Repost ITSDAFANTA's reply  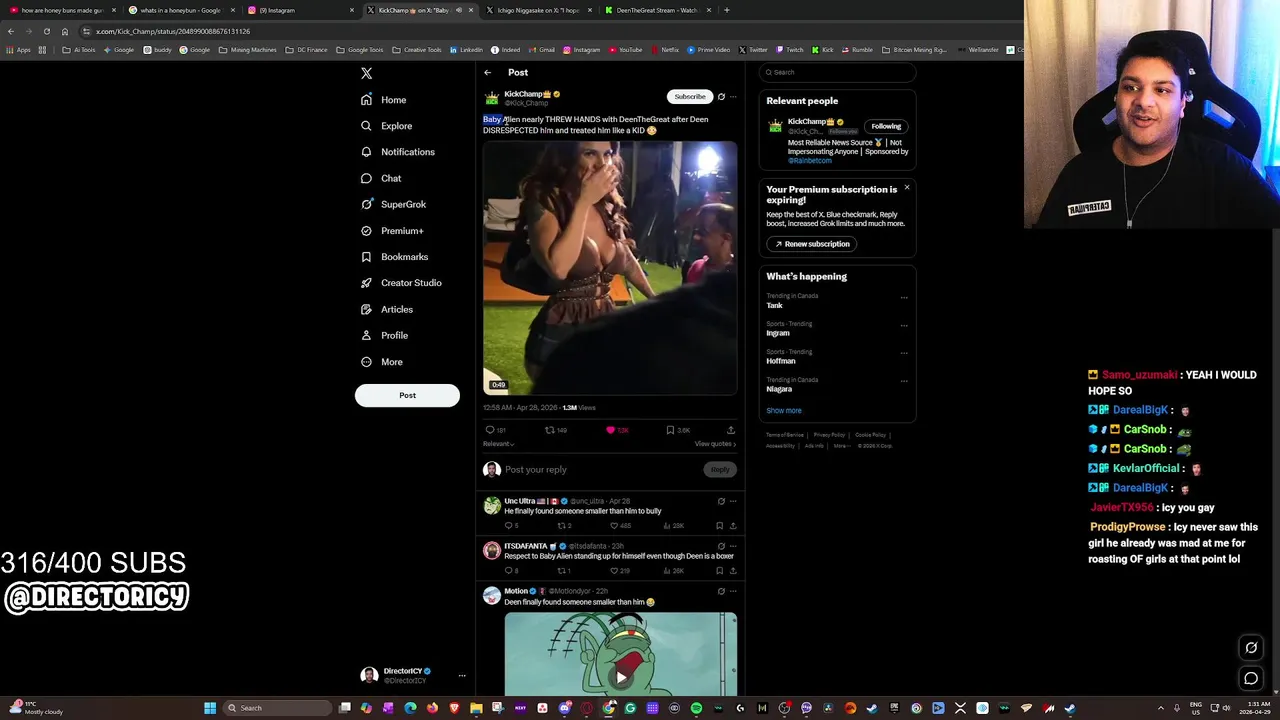pyautogui.click(x=561, y=570)
